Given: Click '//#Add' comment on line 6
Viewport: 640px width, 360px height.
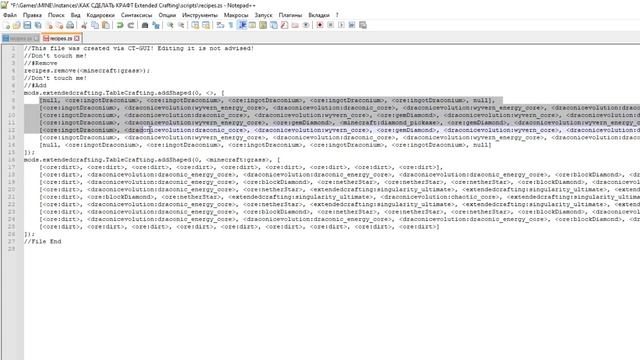Looking at the screenshot, I should (35, 86).
